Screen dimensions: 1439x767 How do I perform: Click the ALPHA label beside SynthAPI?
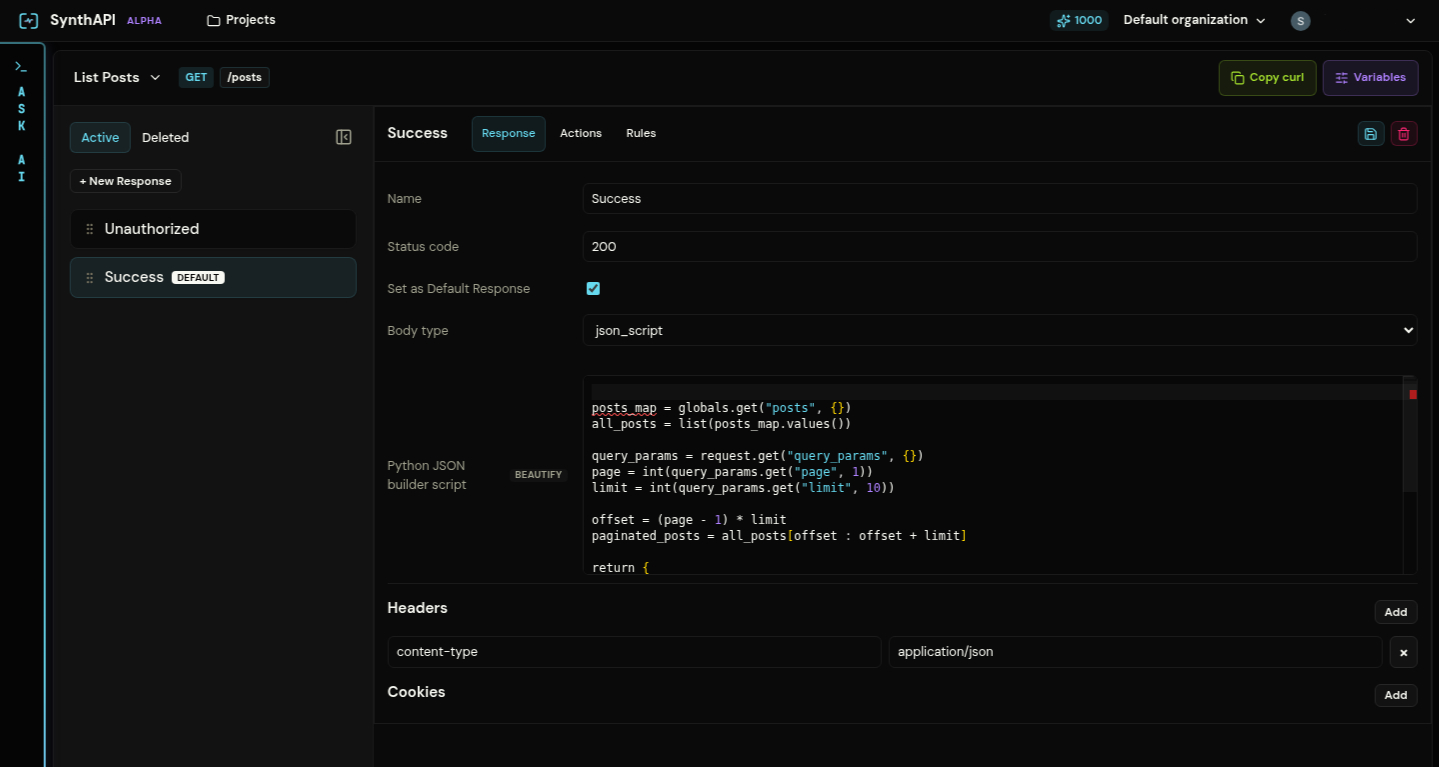(144, 21)
